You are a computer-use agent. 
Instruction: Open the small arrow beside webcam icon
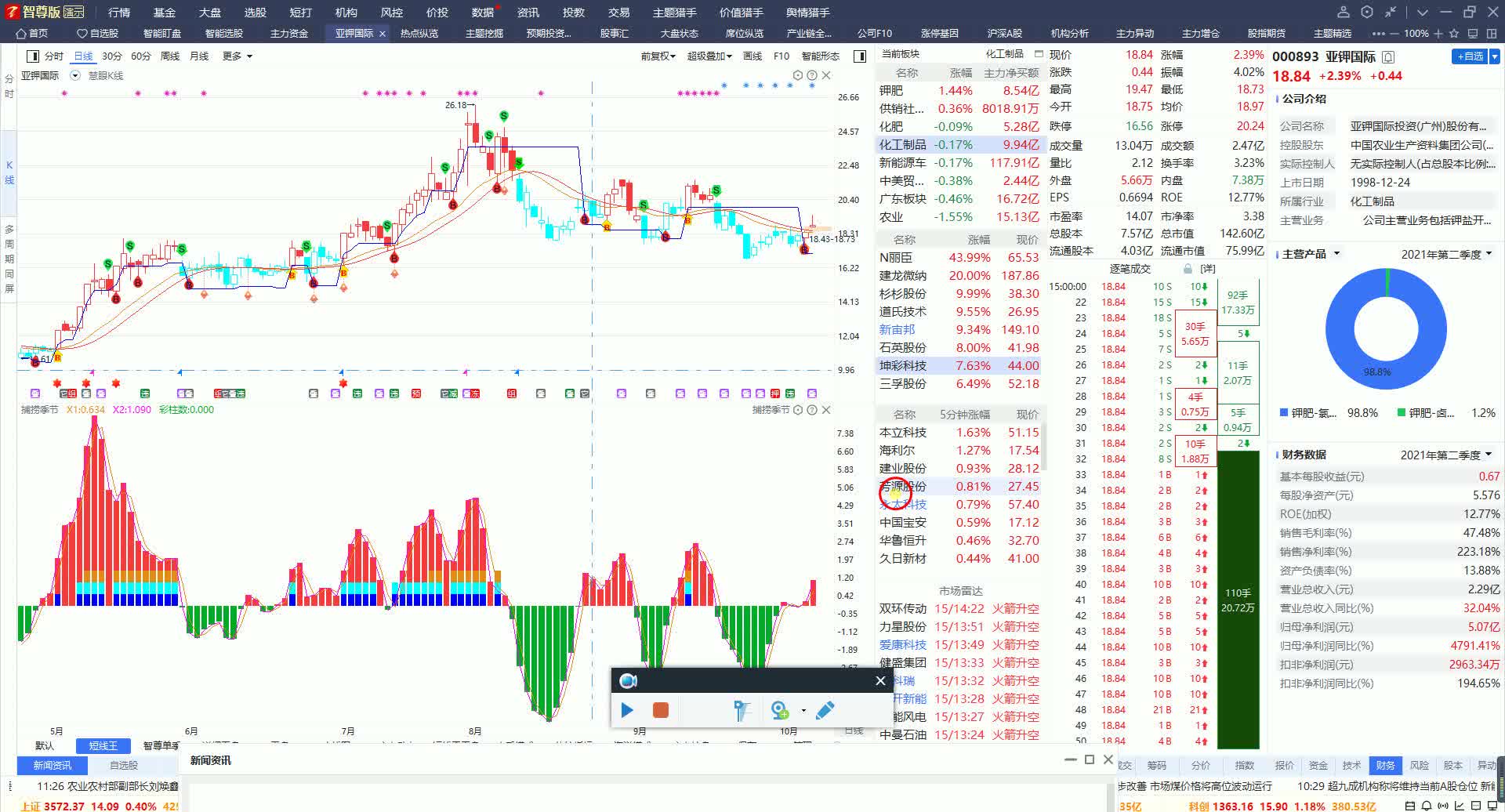803,711
